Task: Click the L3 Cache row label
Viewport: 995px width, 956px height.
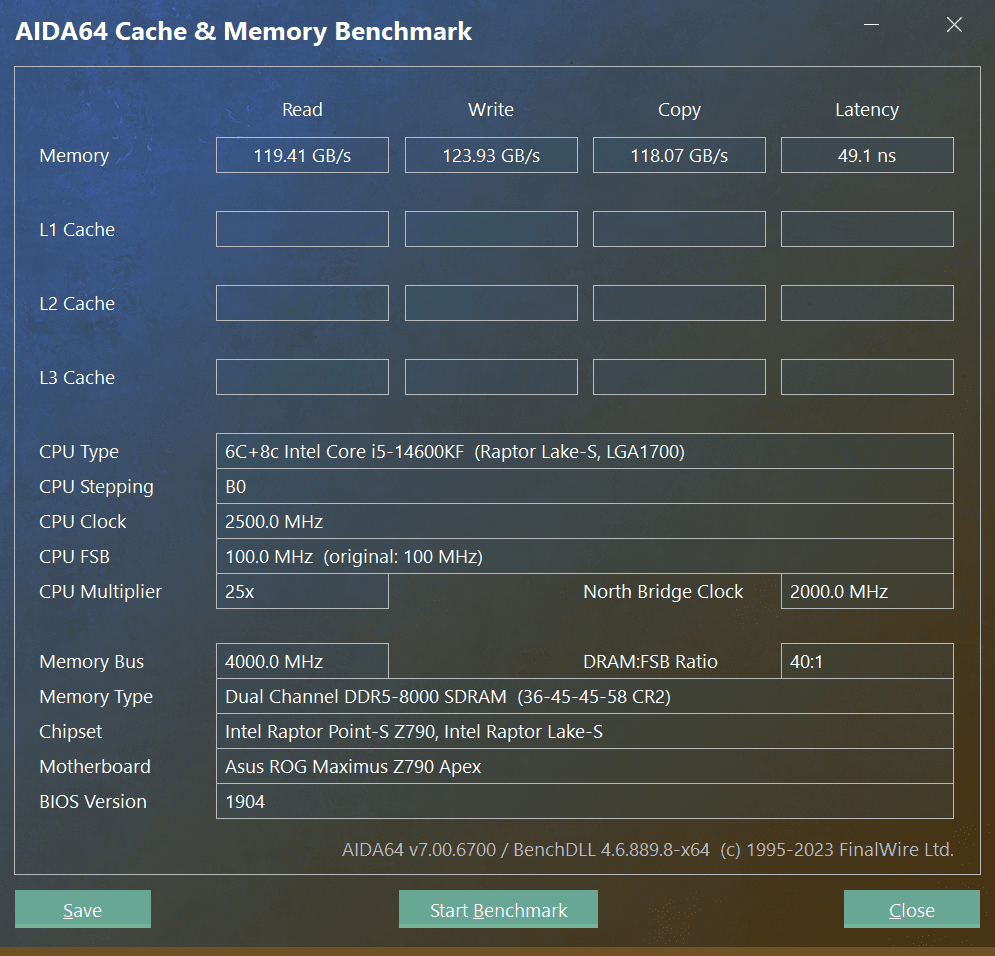Action: [77, 377]
